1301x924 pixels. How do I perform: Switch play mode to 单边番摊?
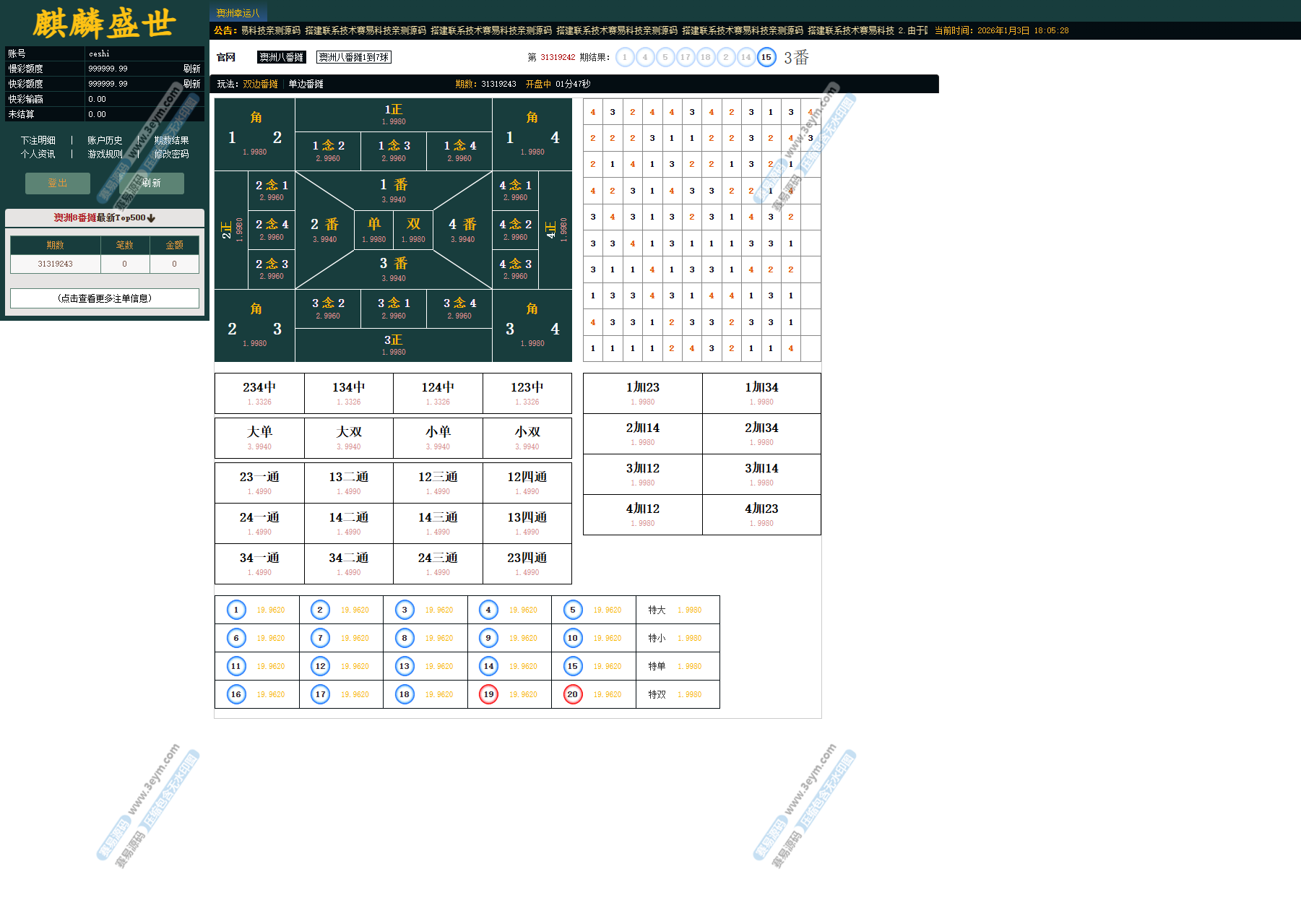[306, 85]
